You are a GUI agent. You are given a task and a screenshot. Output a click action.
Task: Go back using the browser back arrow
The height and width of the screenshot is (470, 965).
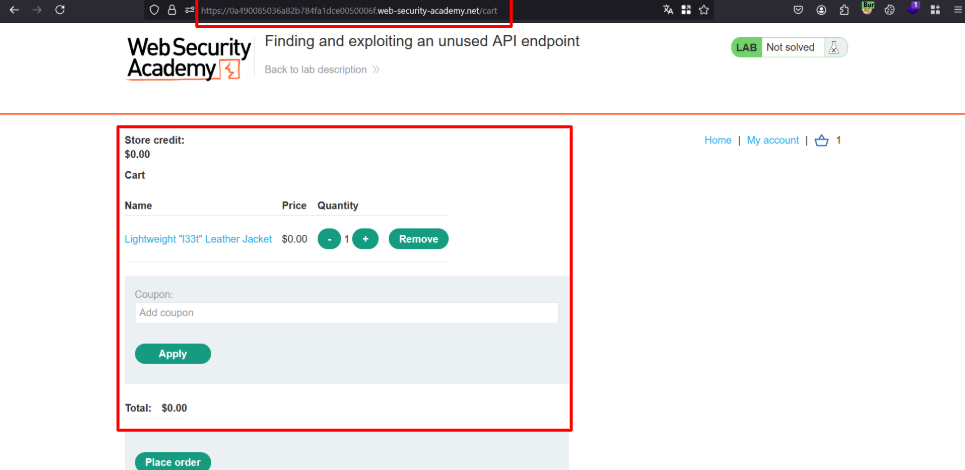coord(14,9)
